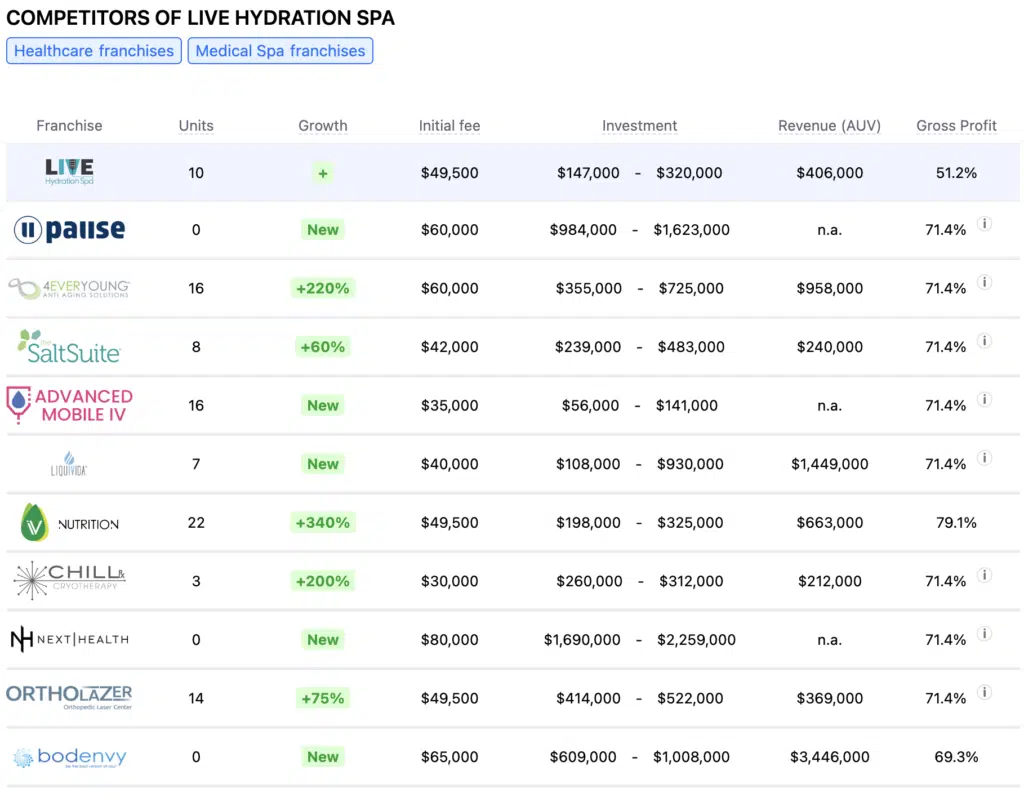This screenshot has height=802, width=1024.
Task: Click the 69.3% gross profit value
Action: 956,757
